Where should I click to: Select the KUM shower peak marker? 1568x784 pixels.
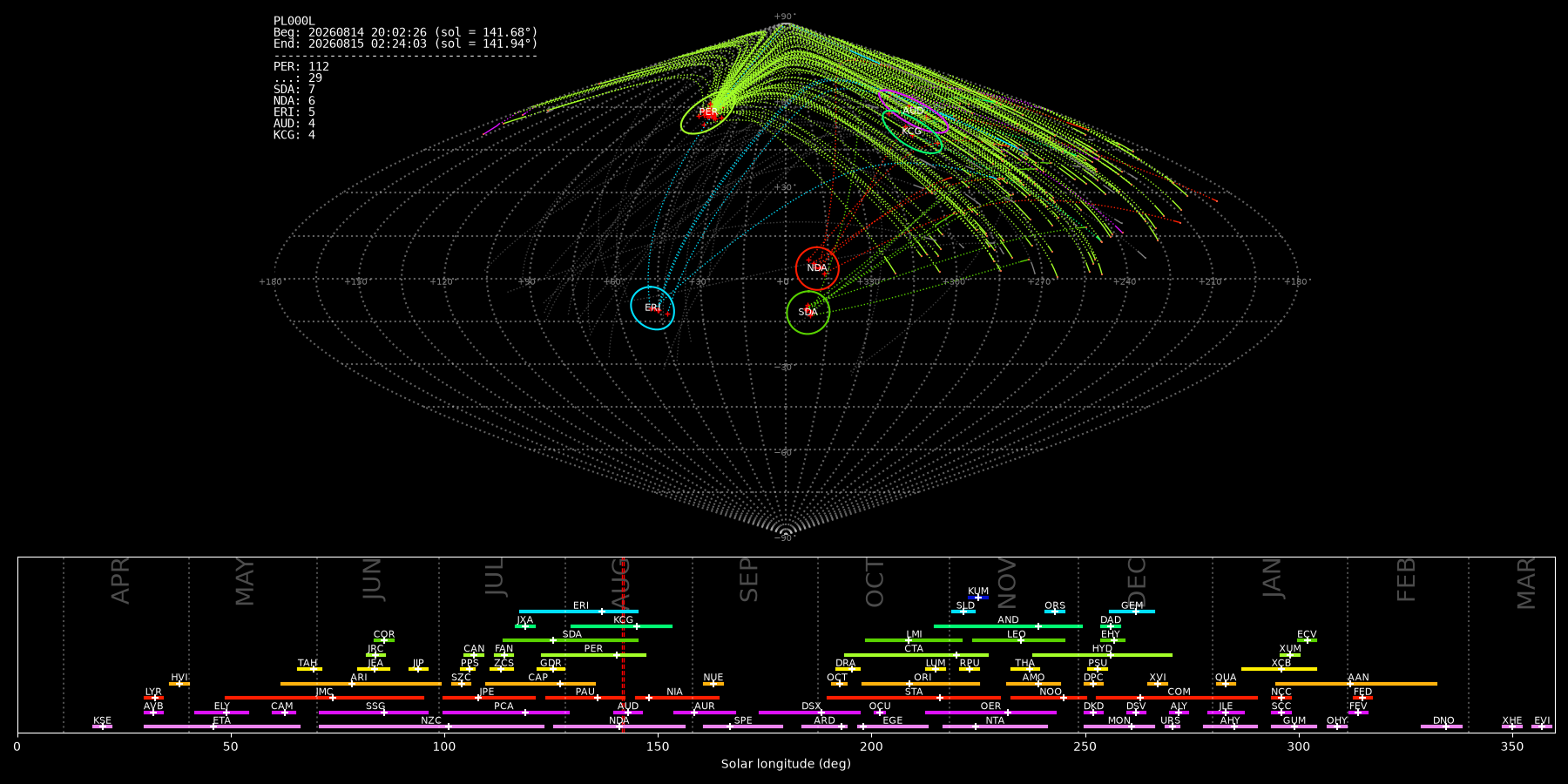point(978,598)
